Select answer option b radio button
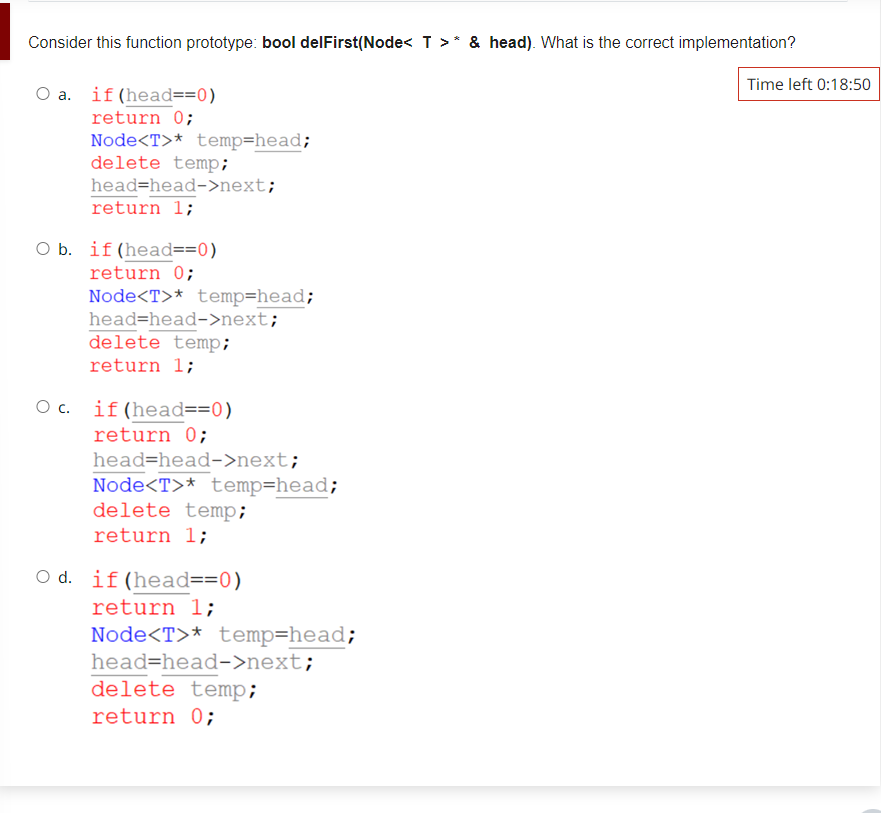The image size is (881, 813). pos(43,247)
